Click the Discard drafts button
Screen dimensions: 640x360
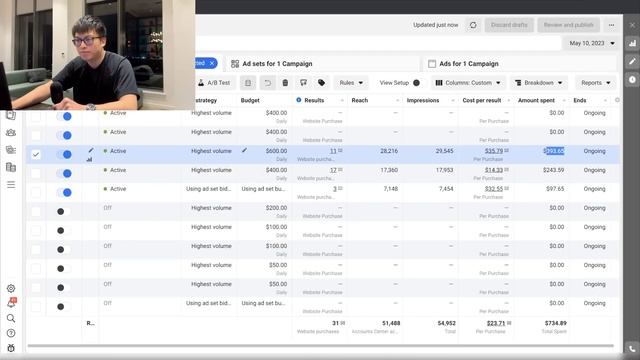509,25
